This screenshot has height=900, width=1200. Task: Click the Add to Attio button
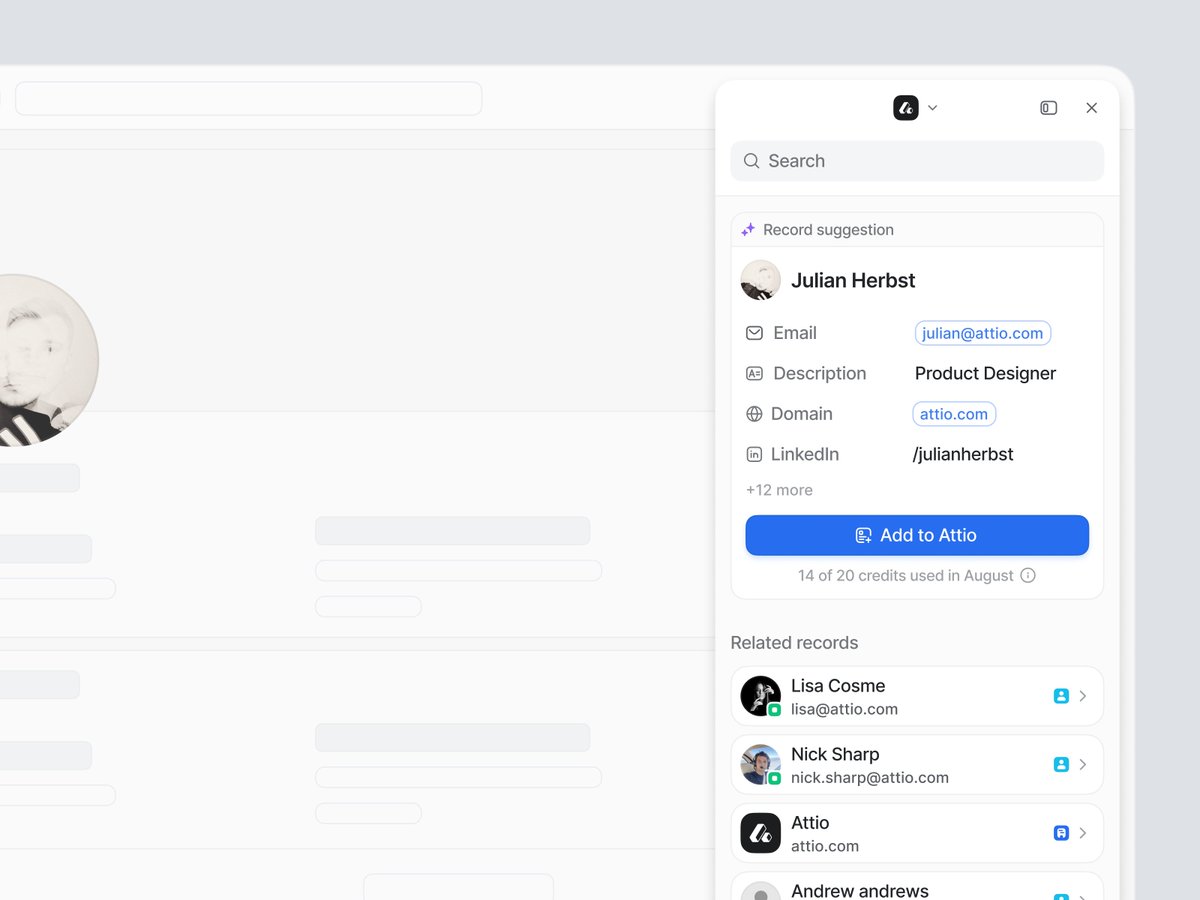[917, 535]
